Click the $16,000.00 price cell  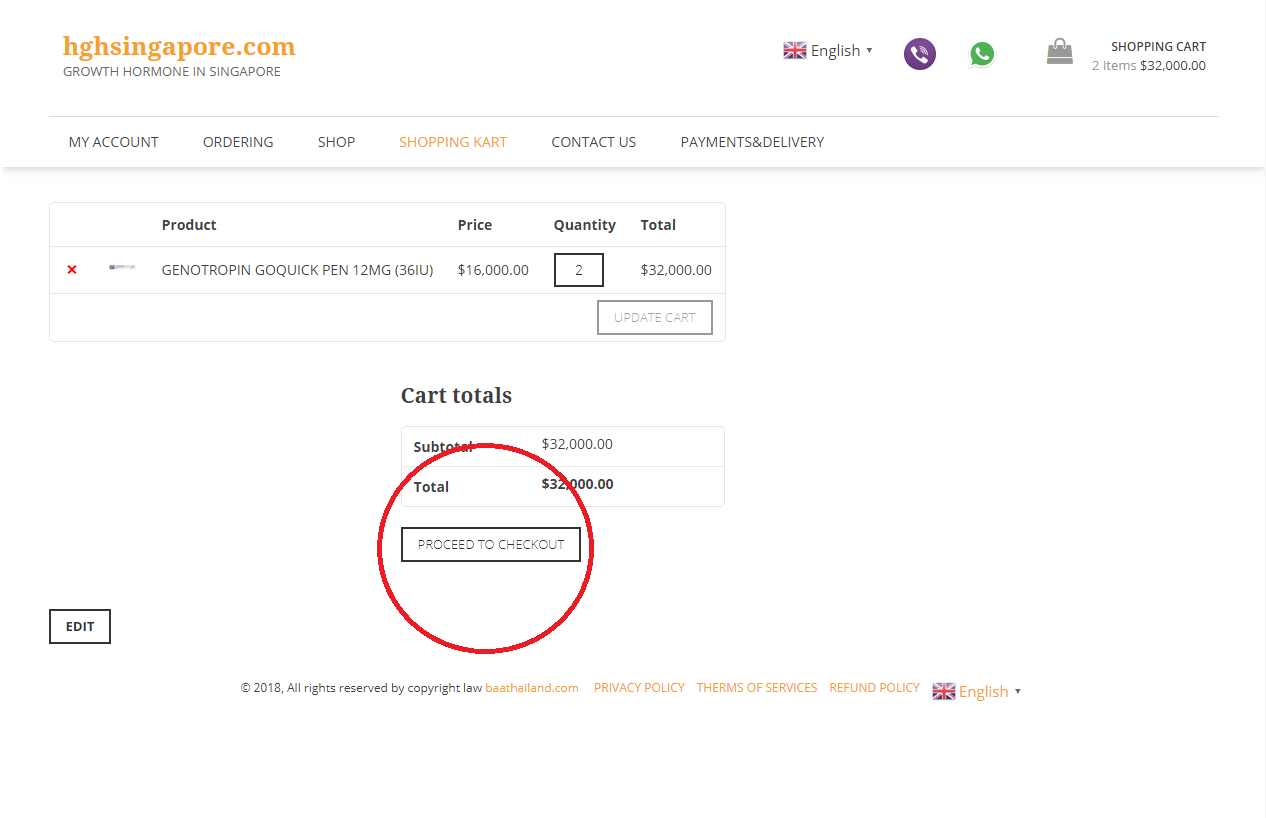click(493, 270)
